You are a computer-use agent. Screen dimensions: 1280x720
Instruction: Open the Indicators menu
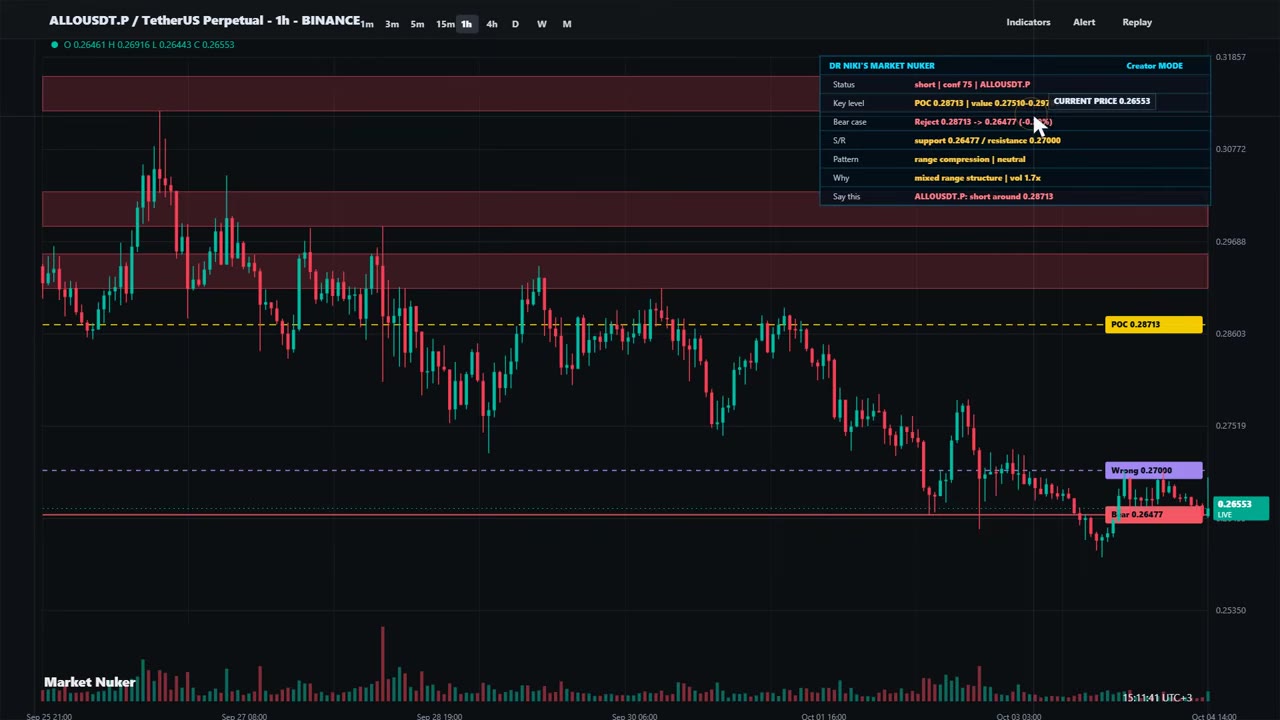(1028, 22)
